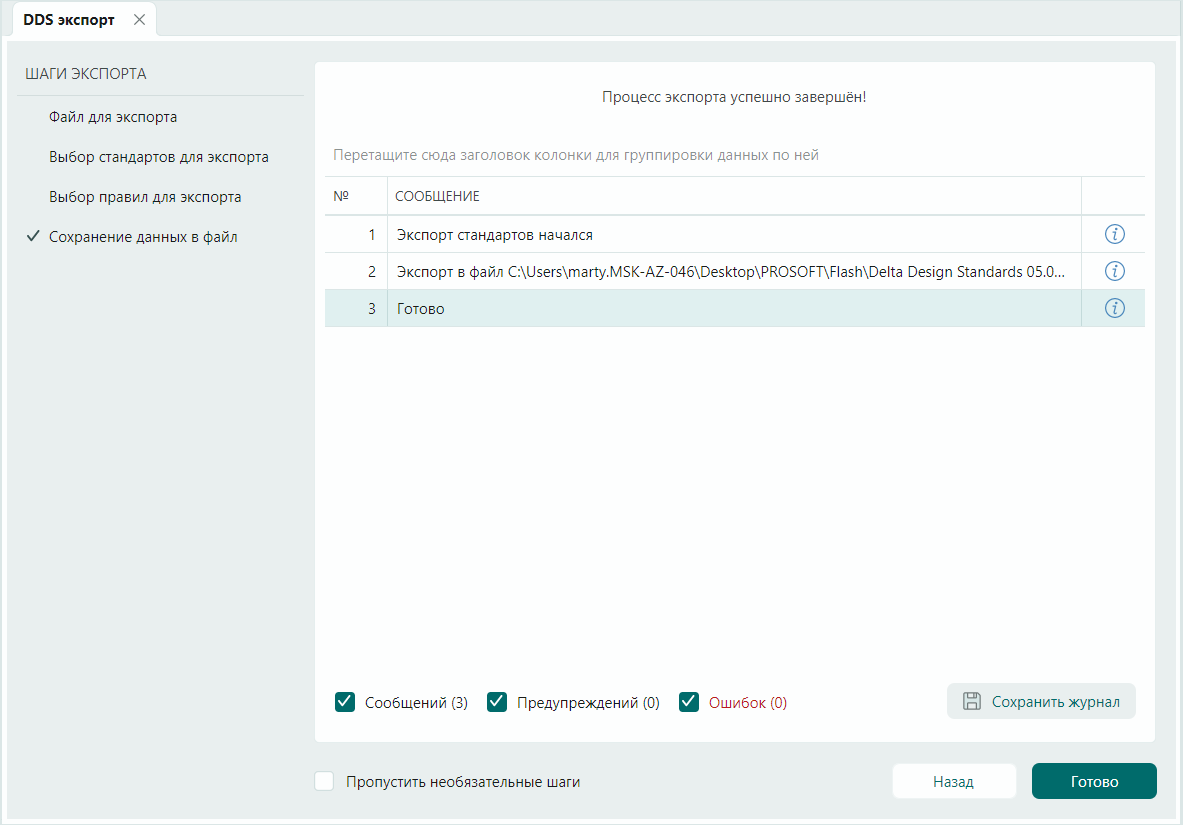This screenshot has width=1183, height=825.
Task: Open info icon on the export file path row
Action: (x=1114, y=271)
